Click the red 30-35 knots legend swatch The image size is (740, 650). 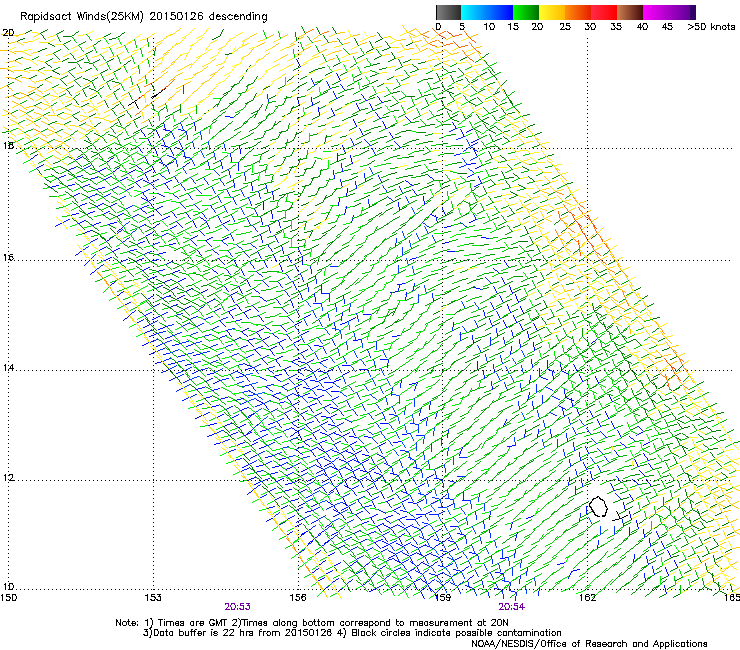[604, 12]
